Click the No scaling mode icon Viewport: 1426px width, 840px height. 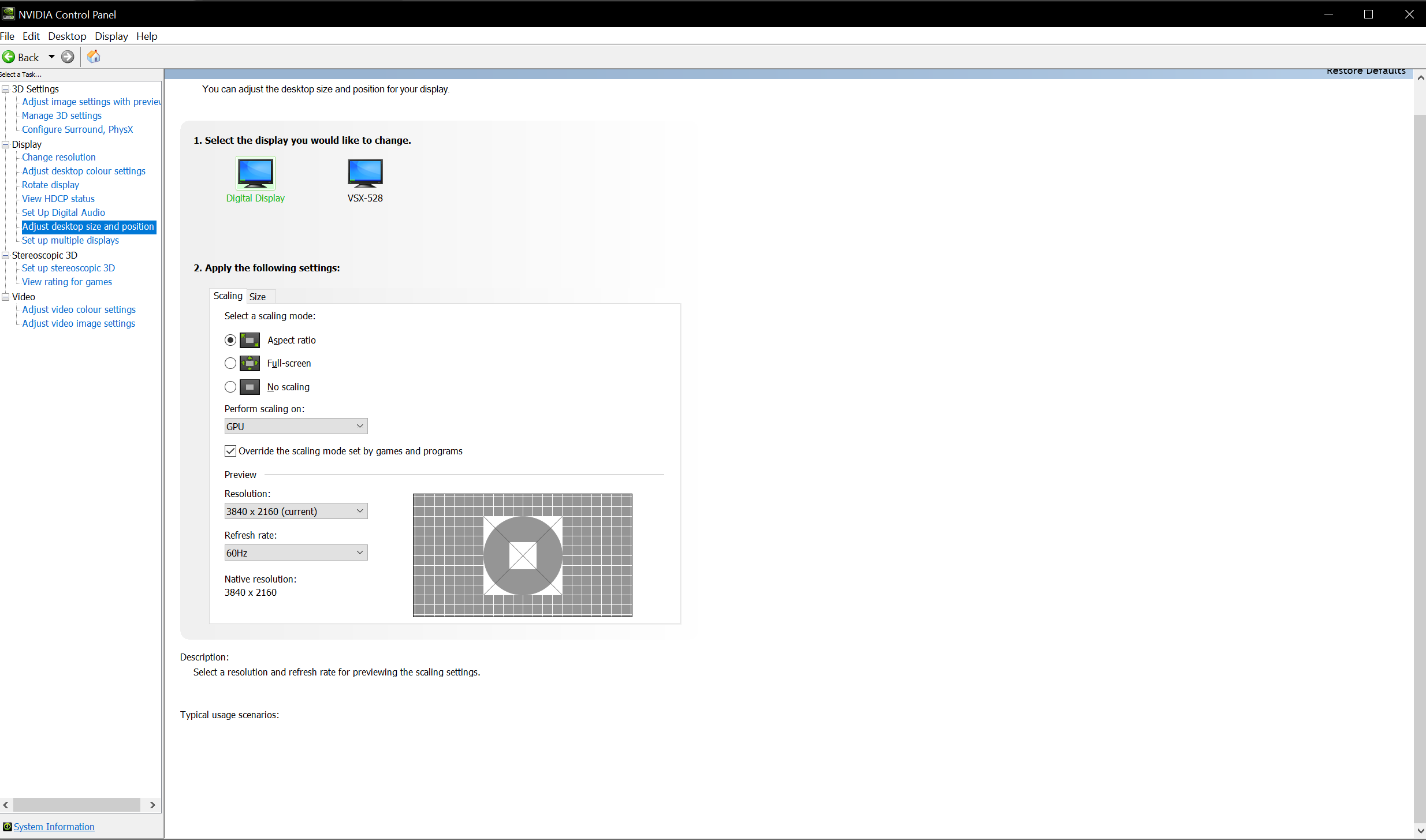tap(250, 387)
